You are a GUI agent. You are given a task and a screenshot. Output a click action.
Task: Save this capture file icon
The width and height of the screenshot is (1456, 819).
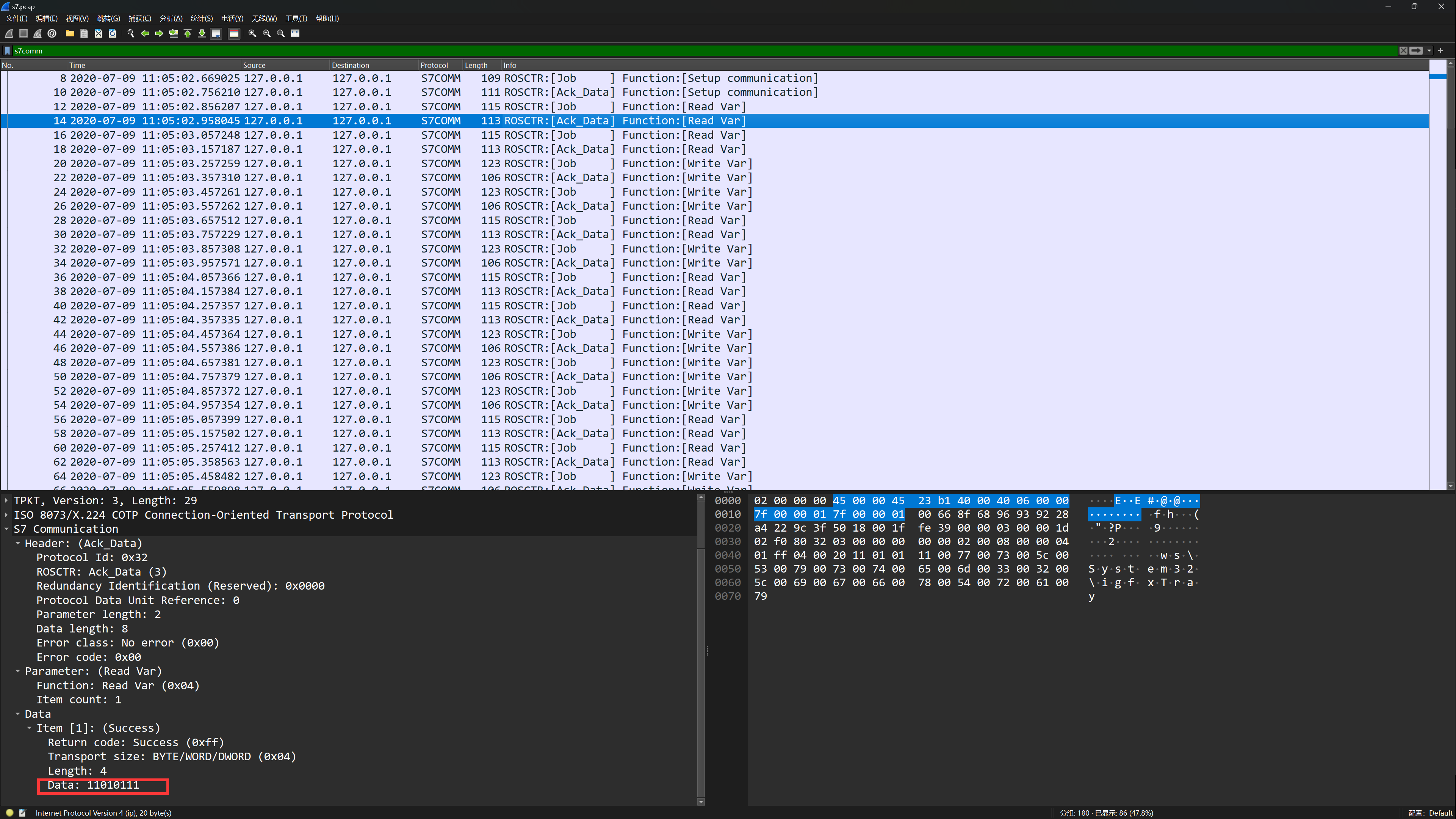[x=84, y=33]
